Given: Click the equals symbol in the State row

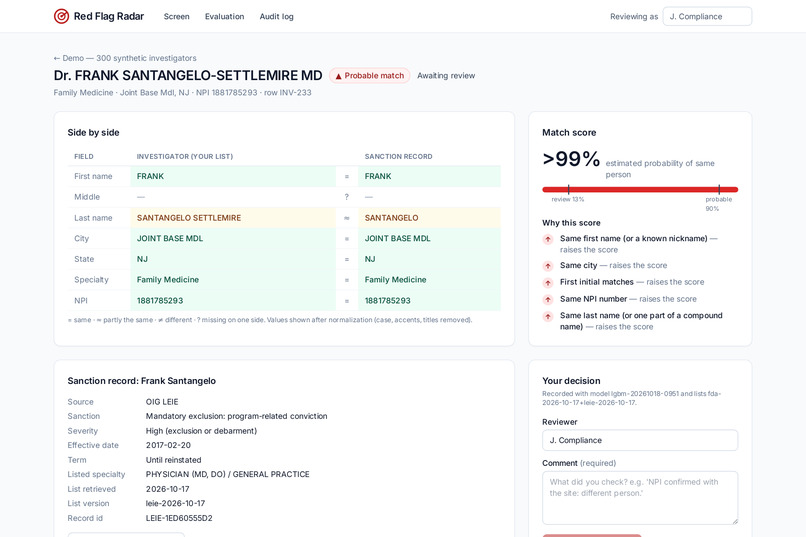Looking at the screenshot, I should [x=346, y=259].
